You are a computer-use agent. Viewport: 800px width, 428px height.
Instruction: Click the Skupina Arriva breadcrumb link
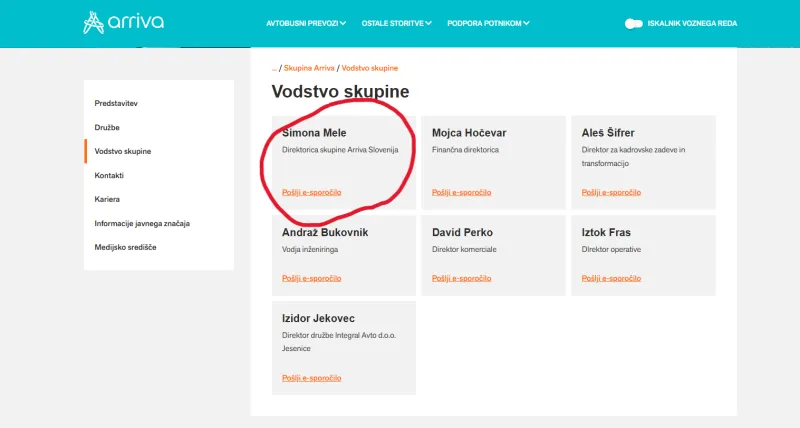coord(309,68)
